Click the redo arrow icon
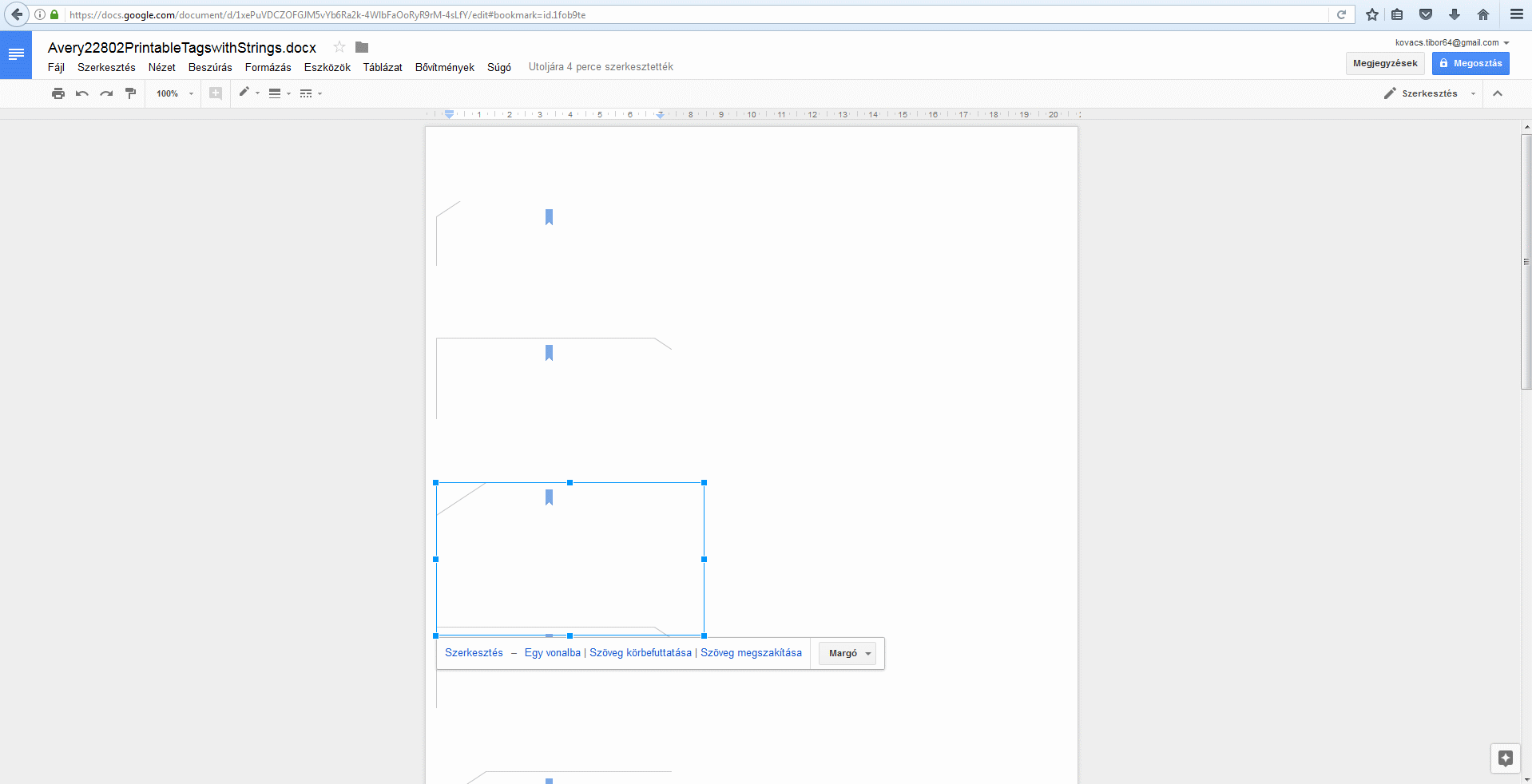Viewport: 1532px width, 784px height. pos(106,93)
